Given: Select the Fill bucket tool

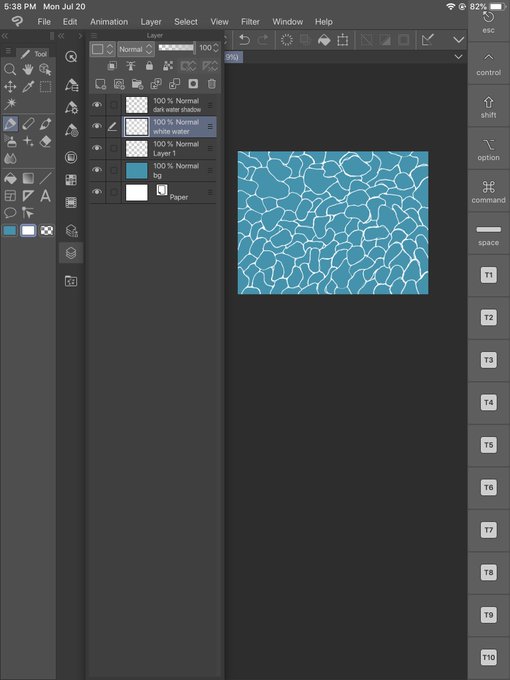Looking at the screenshot, I should 10,178.
